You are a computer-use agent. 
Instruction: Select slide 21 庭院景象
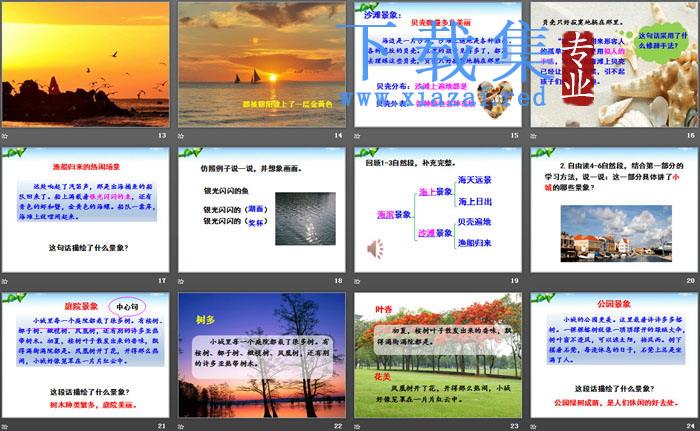pyautogui.click(x=85, y=355)
